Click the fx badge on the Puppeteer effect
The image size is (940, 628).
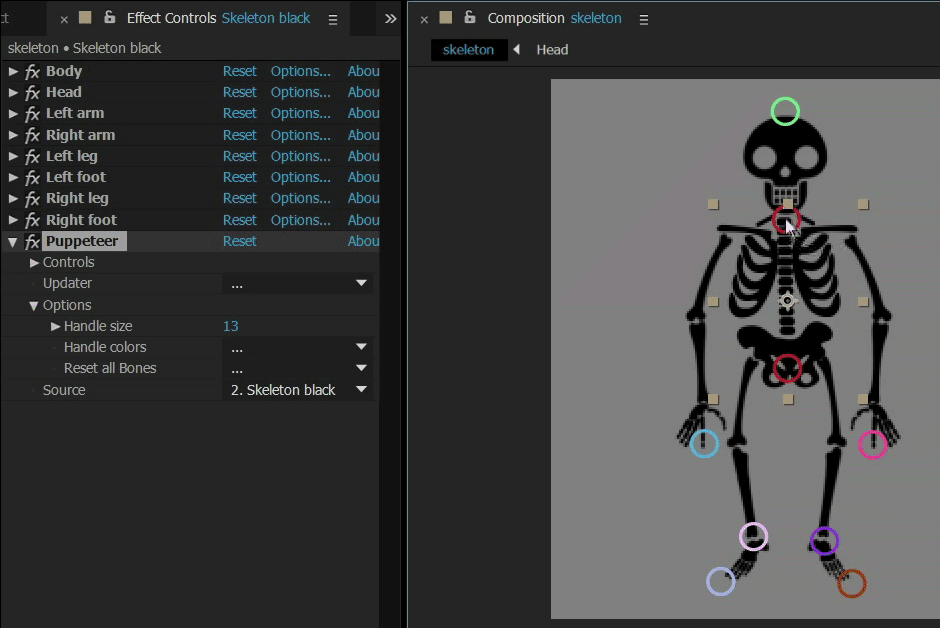click(31, 241)
